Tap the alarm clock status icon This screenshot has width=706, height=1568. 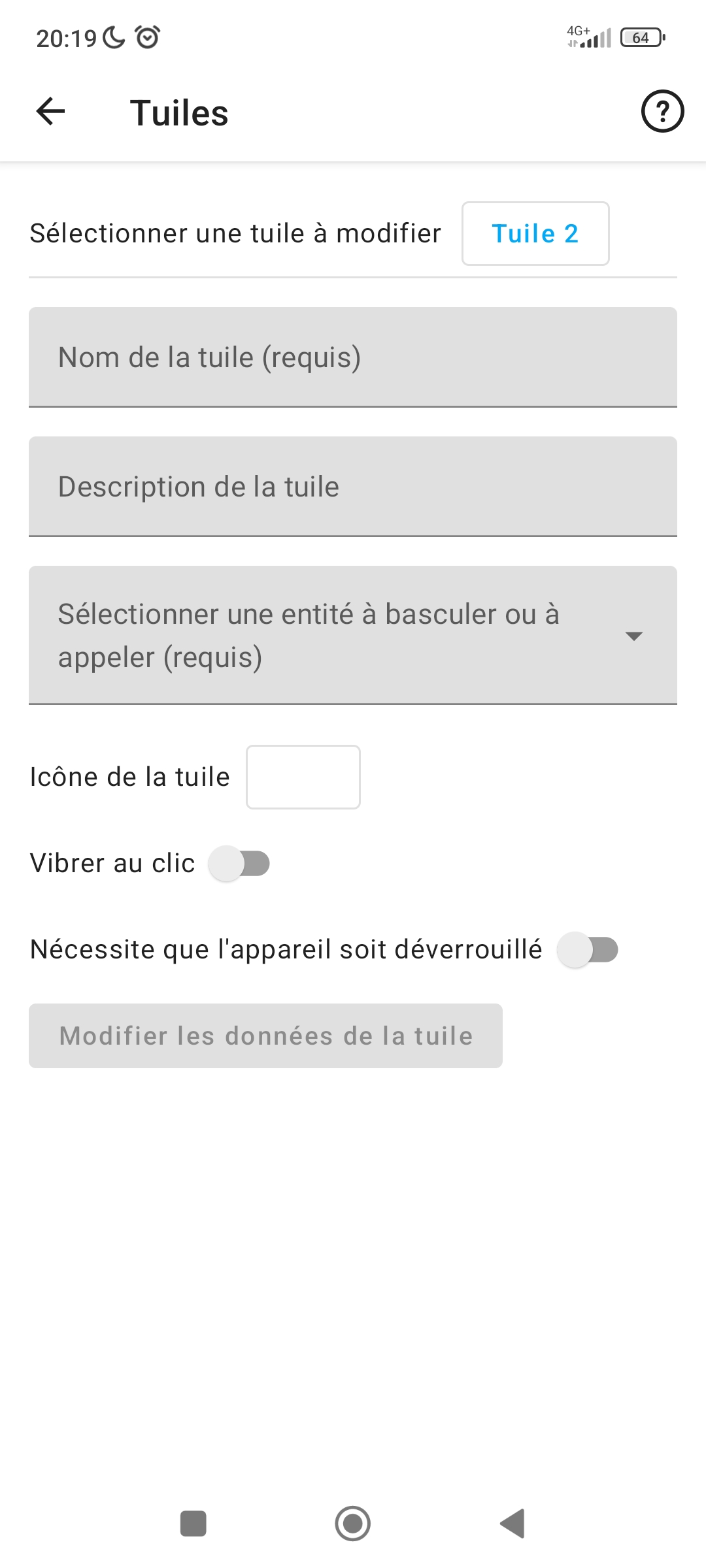pyautogui.click(x=148, y=37)
